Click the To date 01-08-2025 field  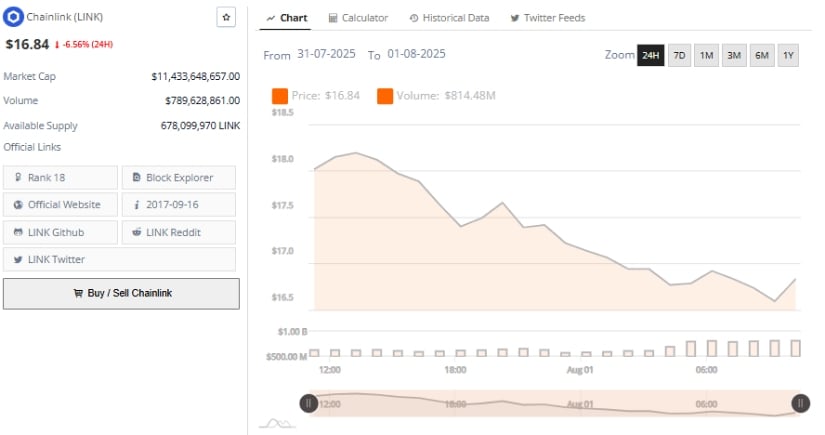tap(416, 54)
